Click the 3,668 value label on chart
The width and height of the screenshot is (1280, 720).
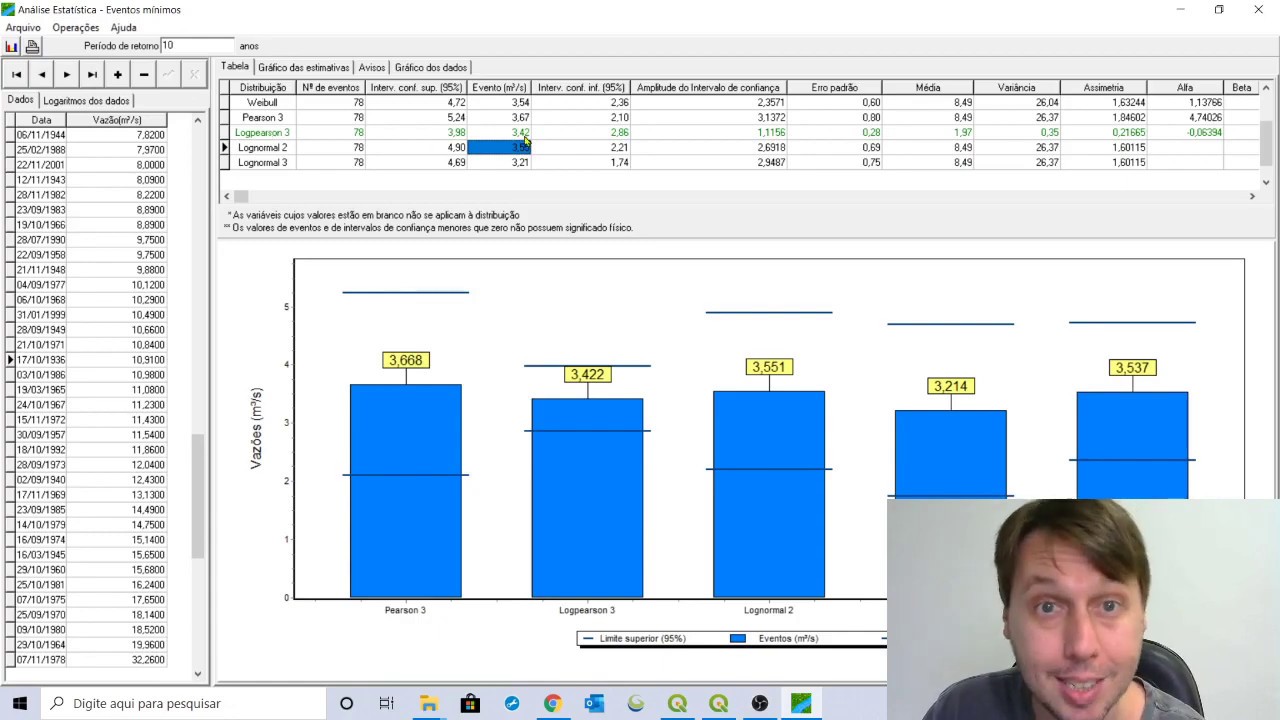pyautogui.click(x=406, y=360)
